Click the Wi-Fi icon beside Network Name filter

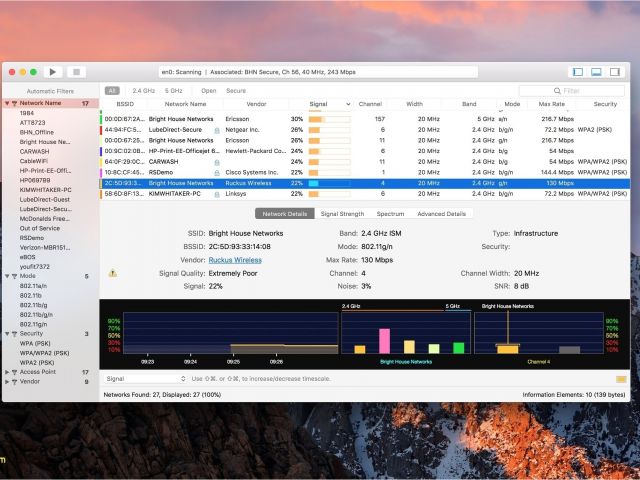[14, 103]
